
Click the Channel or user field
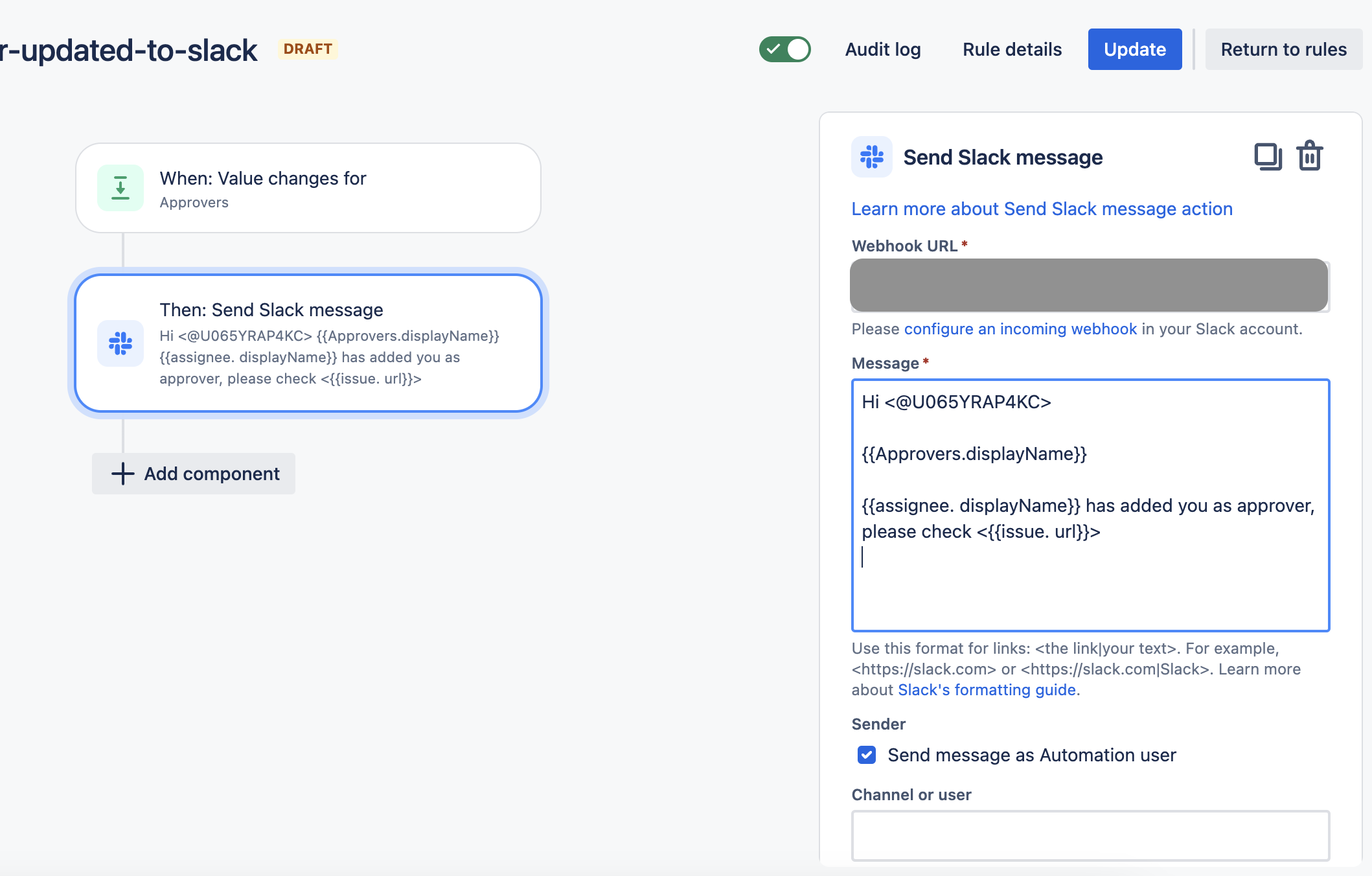coord(1090,836)
